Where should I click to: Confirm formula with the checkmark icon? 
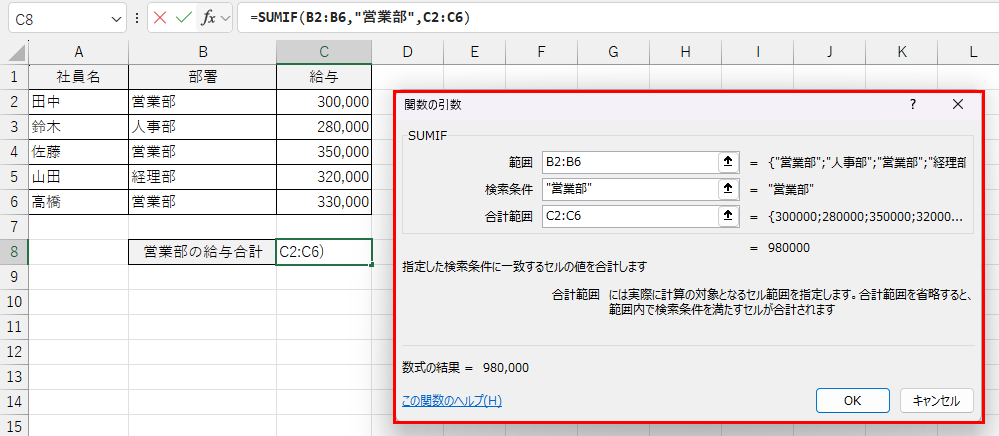[x=184, y=18]
